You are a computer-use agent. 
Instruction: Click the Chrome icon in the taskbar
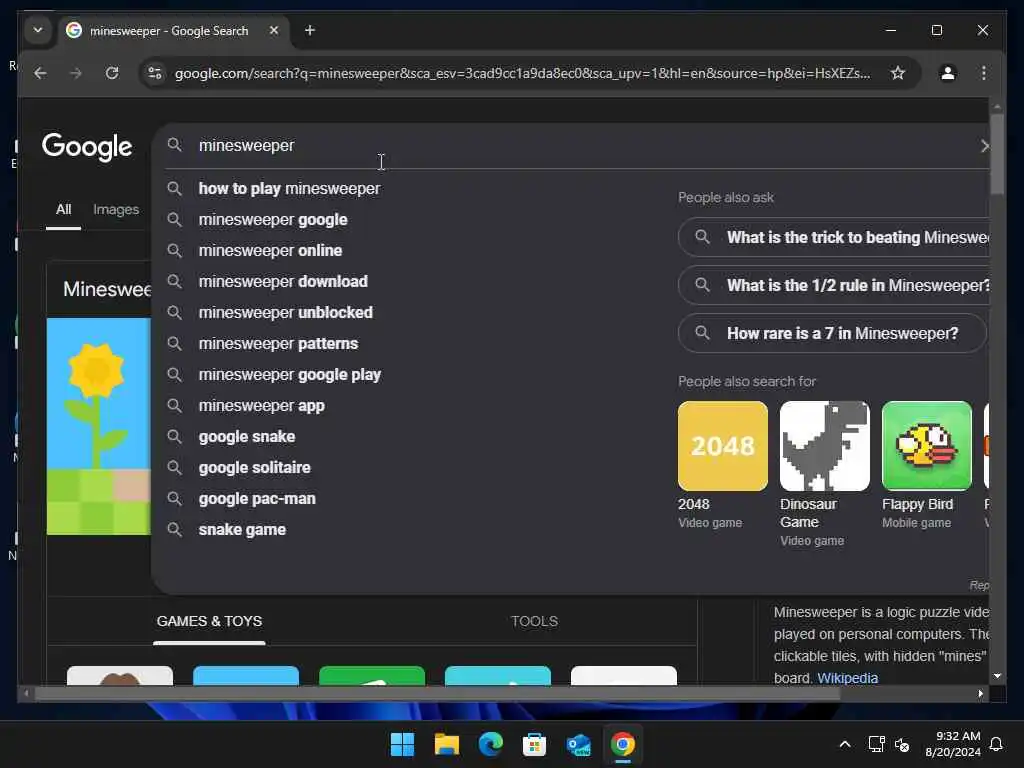pos(622,744)
